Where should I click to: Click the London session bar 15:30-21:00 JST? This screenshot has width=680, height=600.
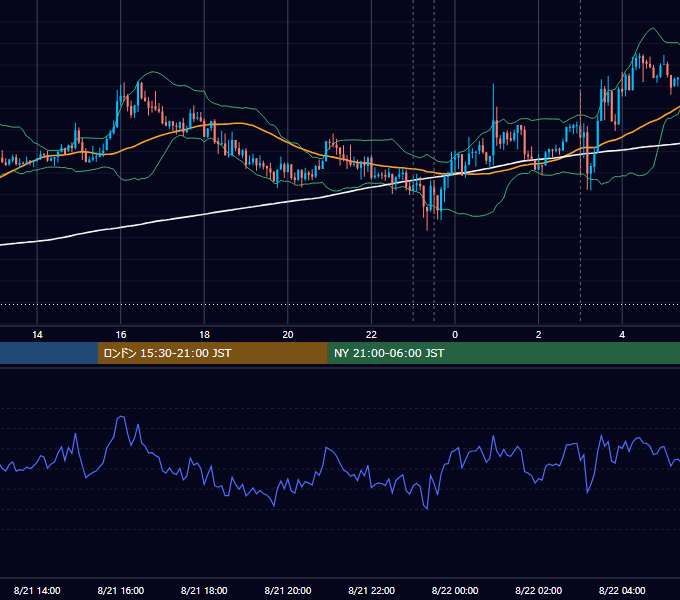click(x=212, y=353)
